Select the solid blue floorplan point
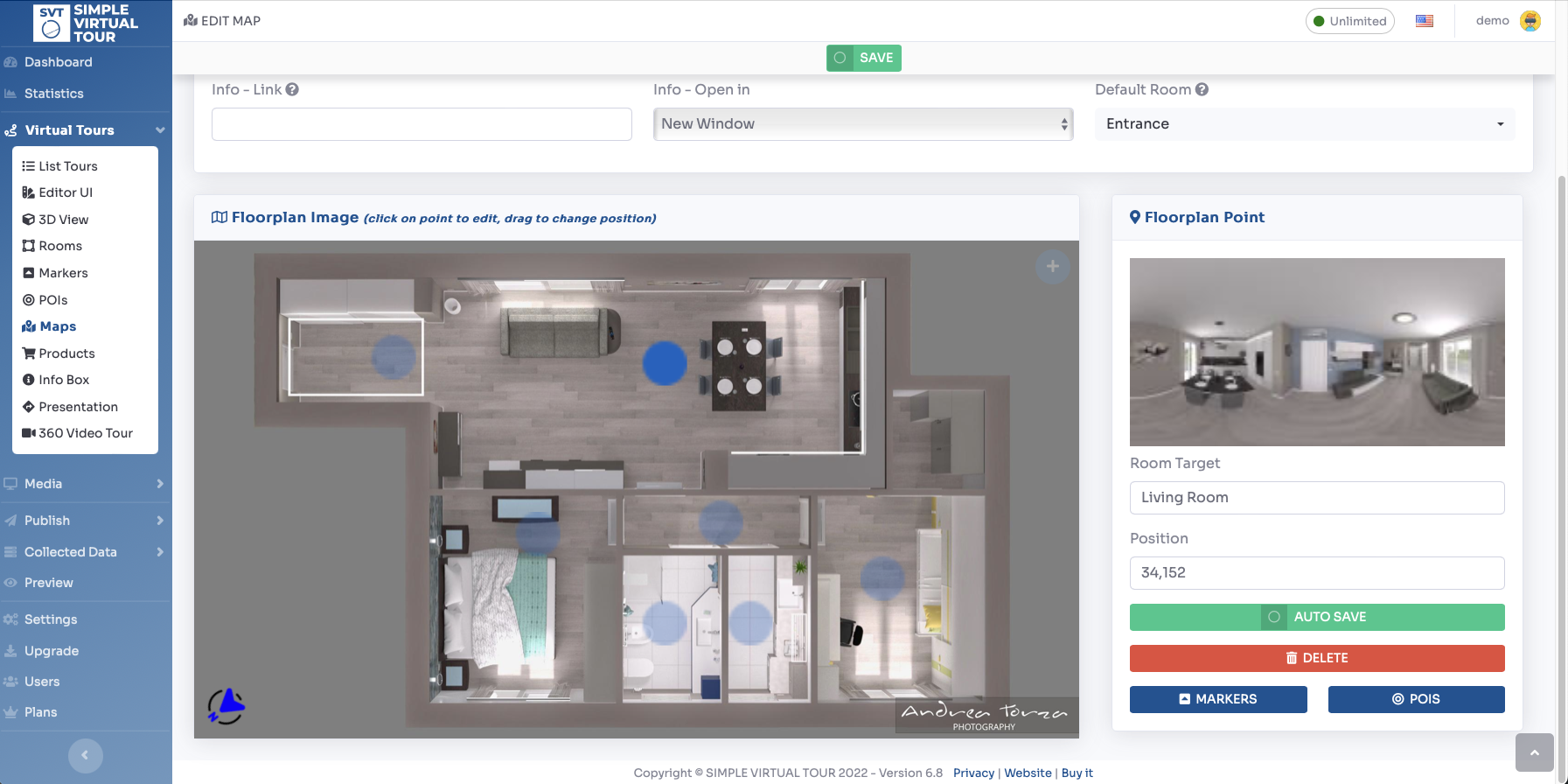The height and width of the screenshot is (784, 1568). (665, 363)
